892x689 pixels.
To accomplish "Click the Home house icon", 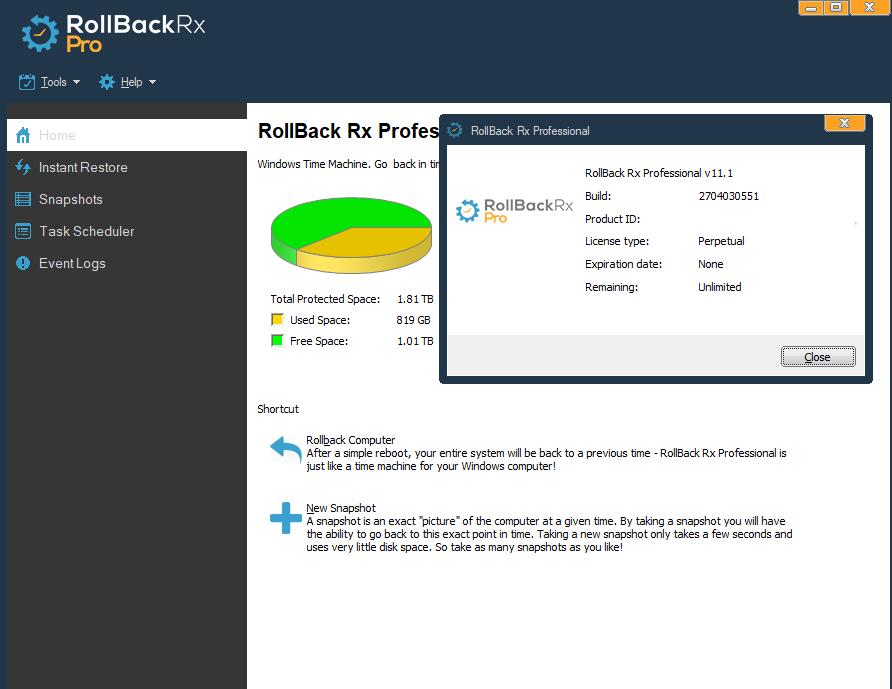I will [23, 135].
